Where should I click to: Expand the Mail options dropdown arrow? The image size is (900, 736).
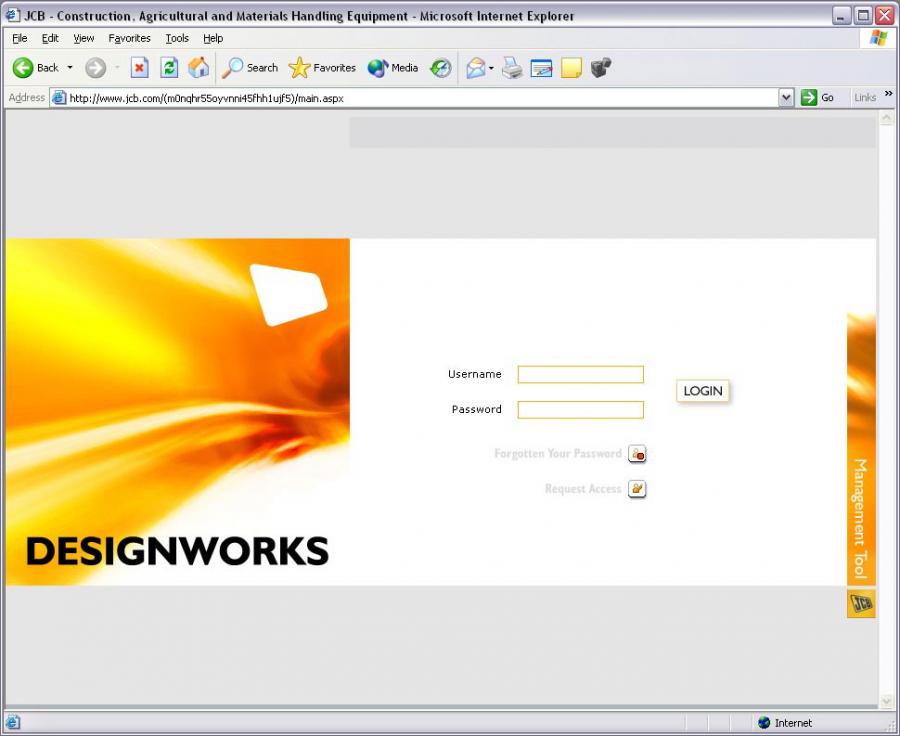tap(491, 68)
